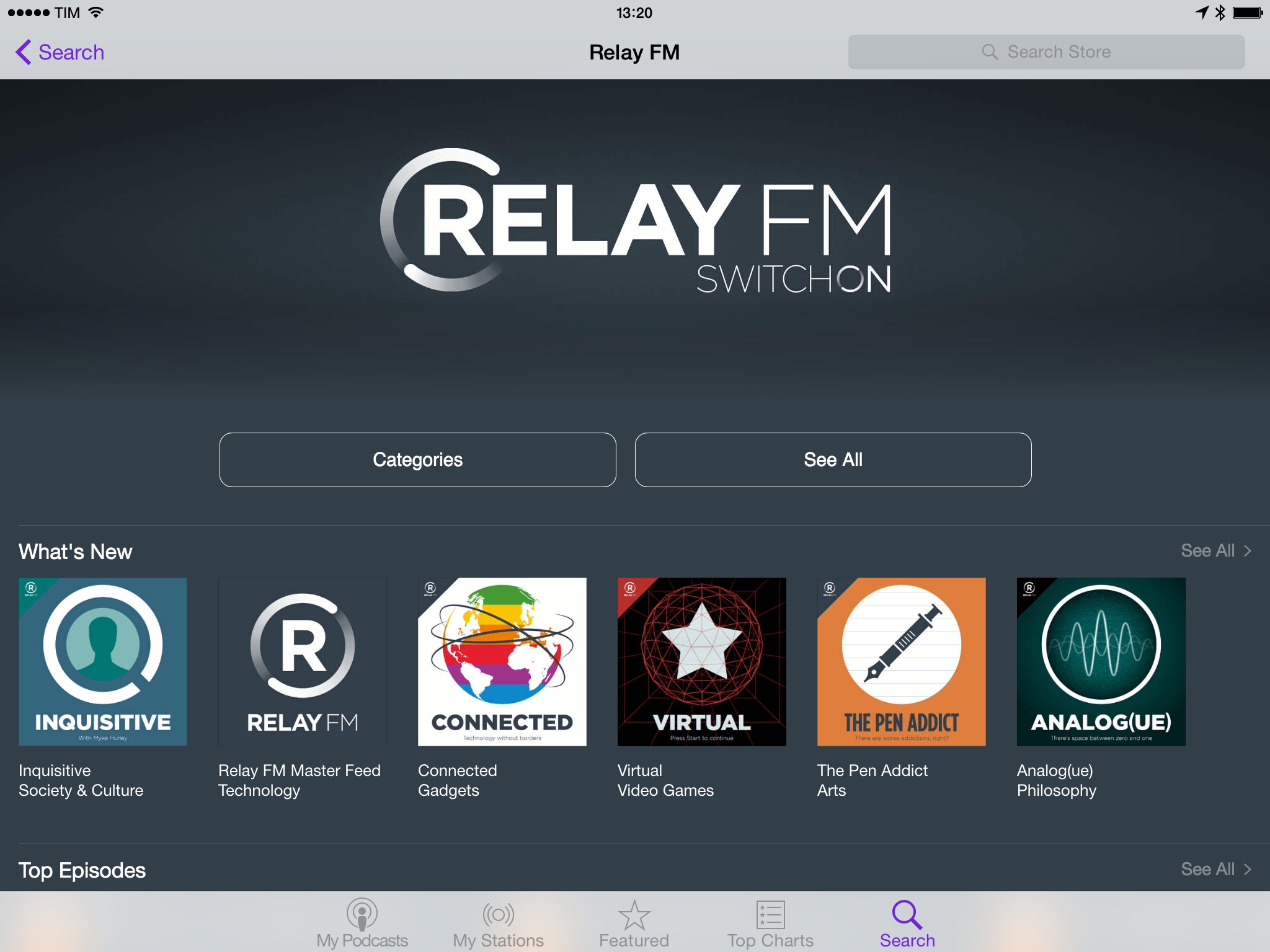Screen dimensions: 1270x952
Task: Tap the back chevron beside Search
Action: pos(24,52)
